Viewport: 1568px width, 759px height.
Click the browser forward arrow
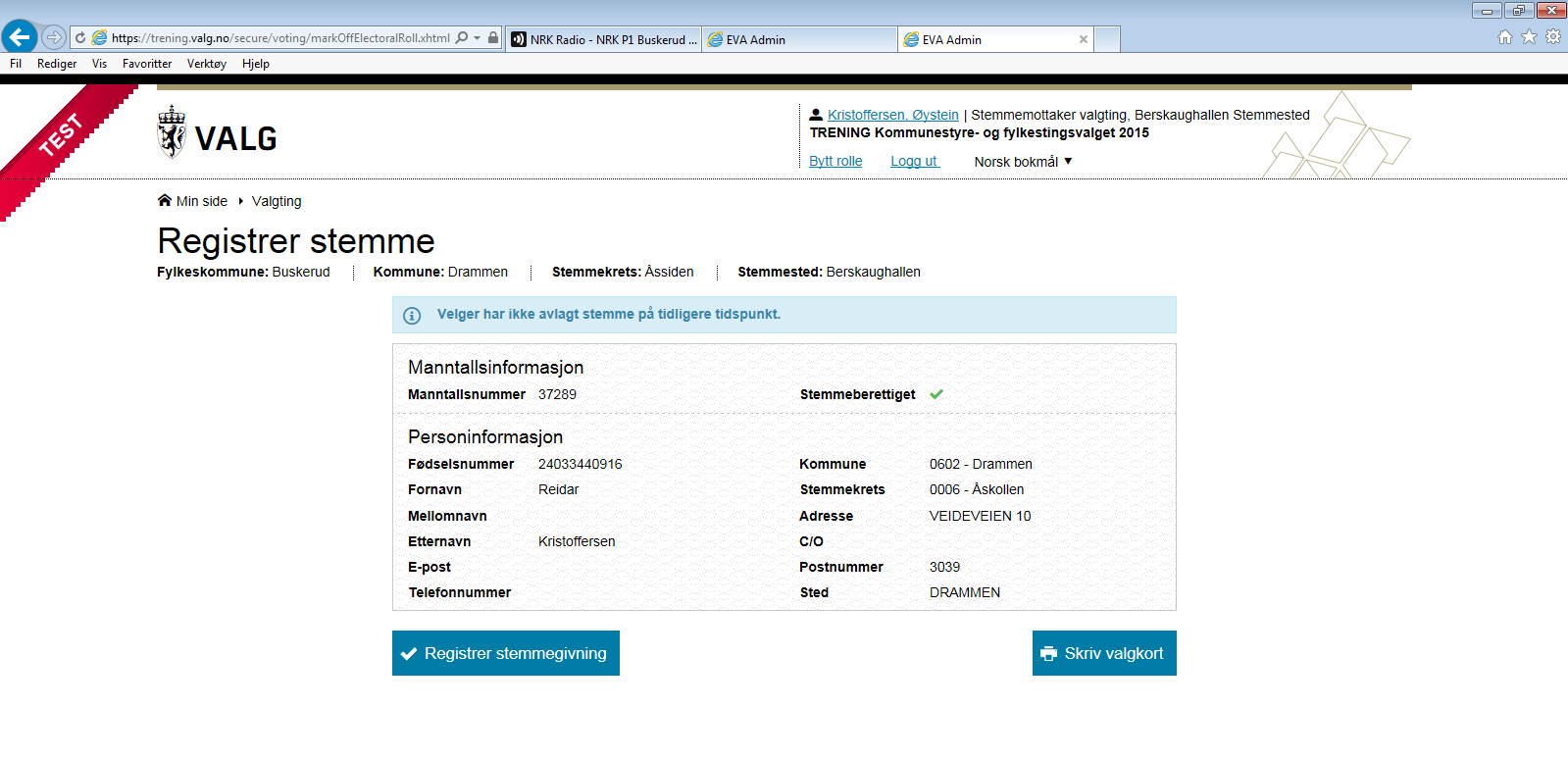pos(54,37)
